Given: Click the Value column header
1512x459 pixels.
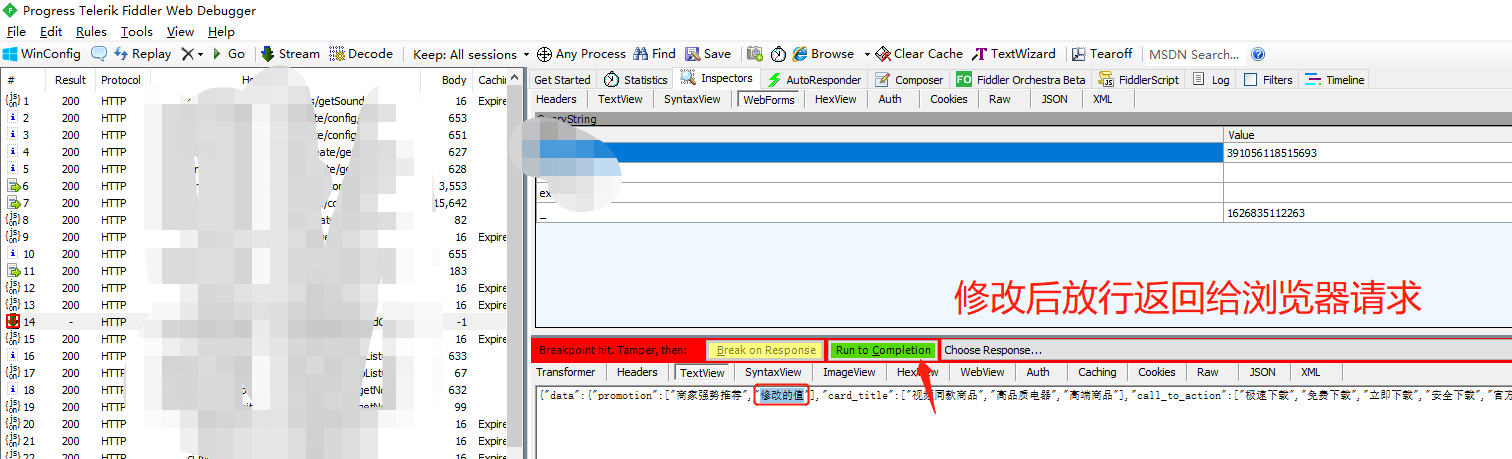Looking at the screenshot, I should (x=1367, y=135).
